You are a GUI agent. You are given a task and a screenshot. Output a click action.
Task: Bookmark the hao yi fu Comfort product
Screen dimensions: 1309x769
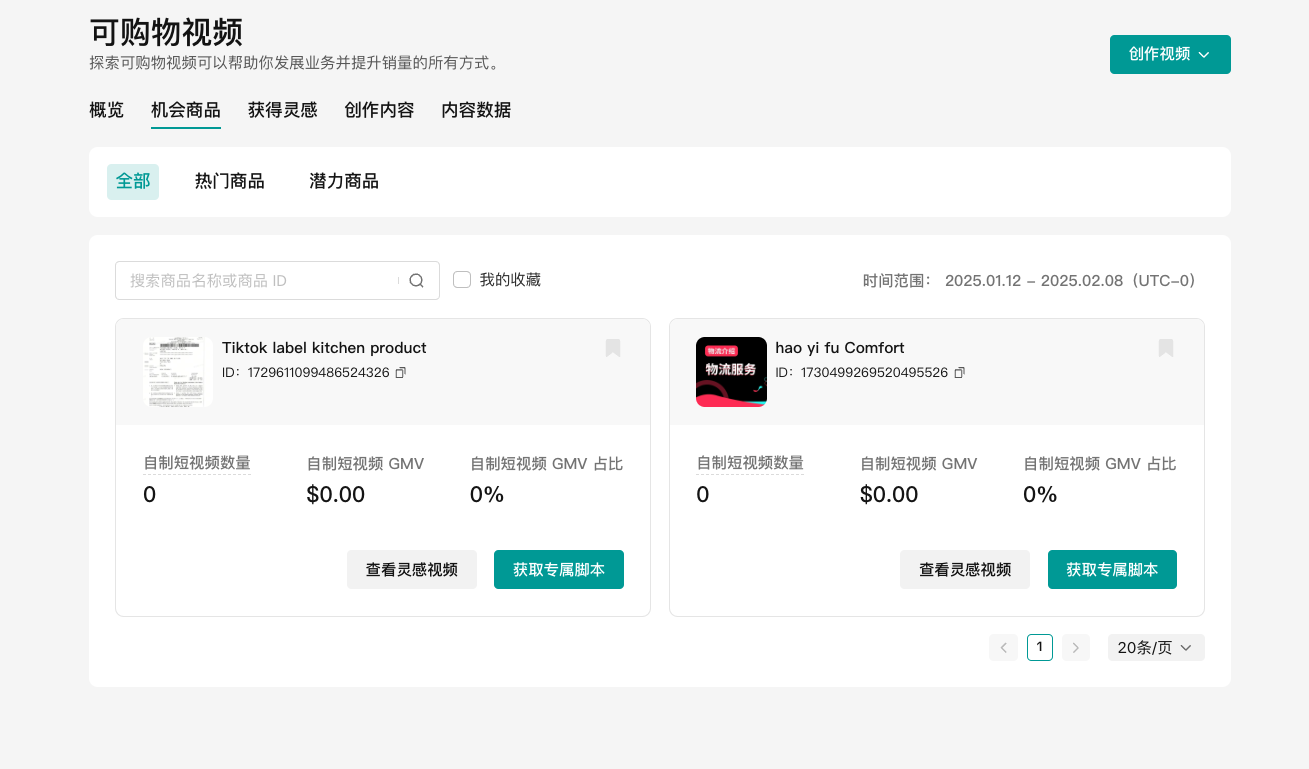[1165, 348]
